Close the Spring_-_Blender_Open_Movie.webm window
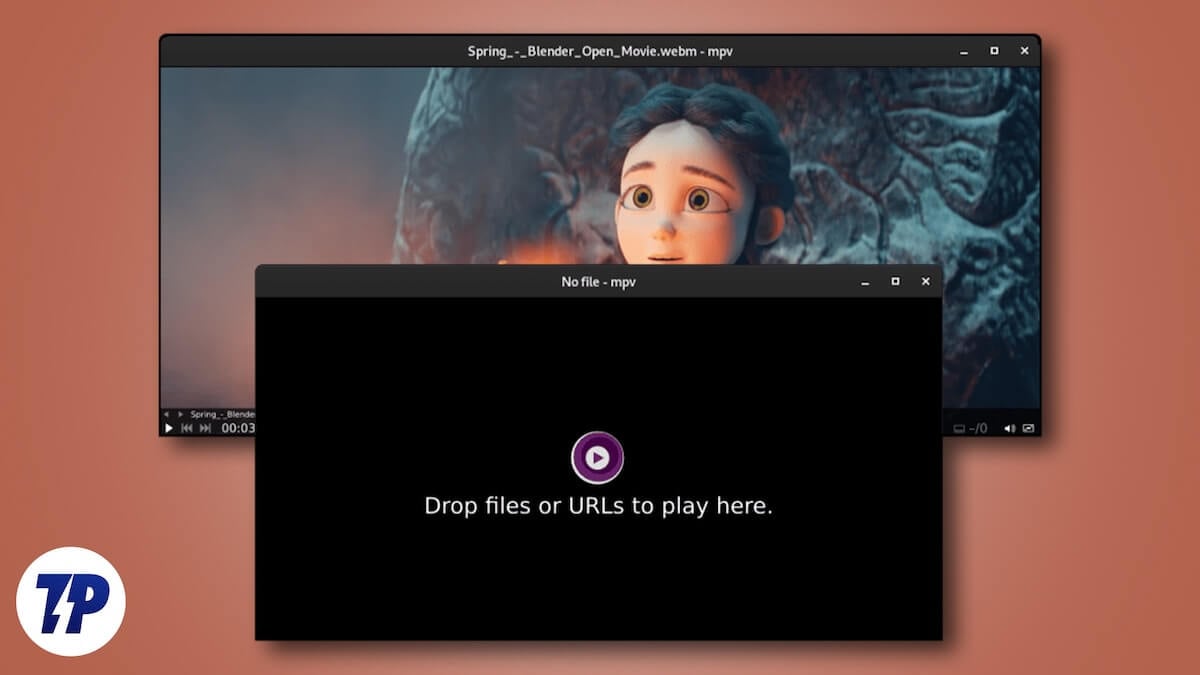Viewport: 1200px width, 675px height. pos(1024,51)
